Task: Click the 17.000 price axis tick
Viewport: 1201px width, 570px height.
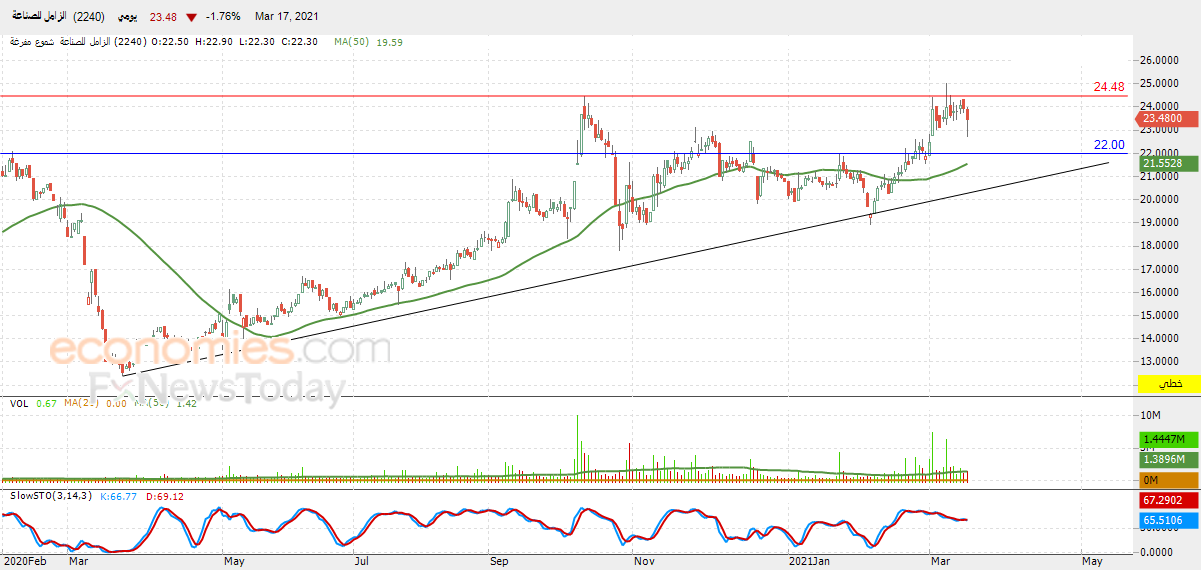Action: (1159, 269)
